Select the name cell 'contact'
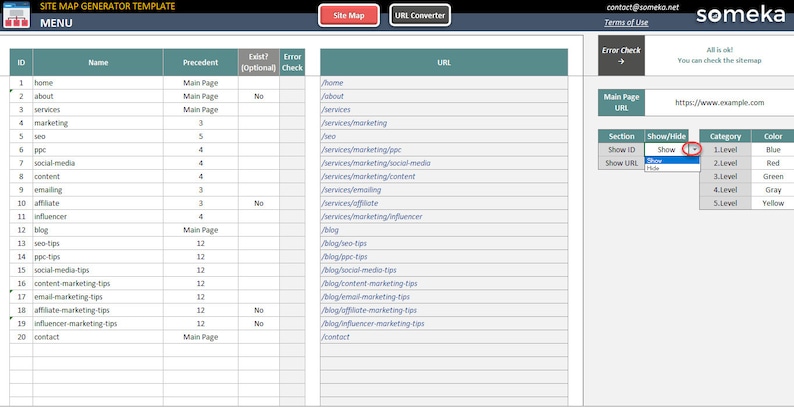 tap(98, 337)
